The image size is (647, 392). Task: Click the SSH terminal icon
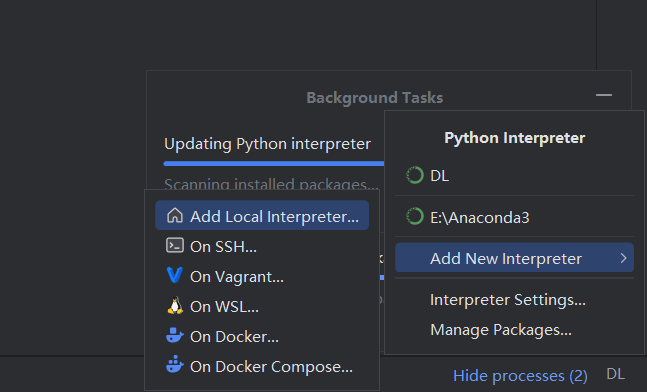pyautogui.click(x=175, y=245)
